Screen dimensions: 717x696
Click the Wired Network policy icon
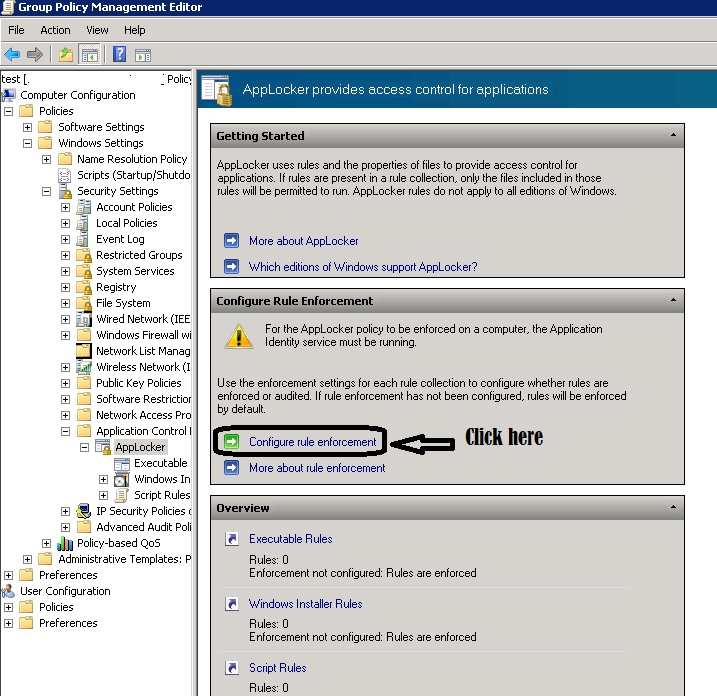(x=84, y=319)
